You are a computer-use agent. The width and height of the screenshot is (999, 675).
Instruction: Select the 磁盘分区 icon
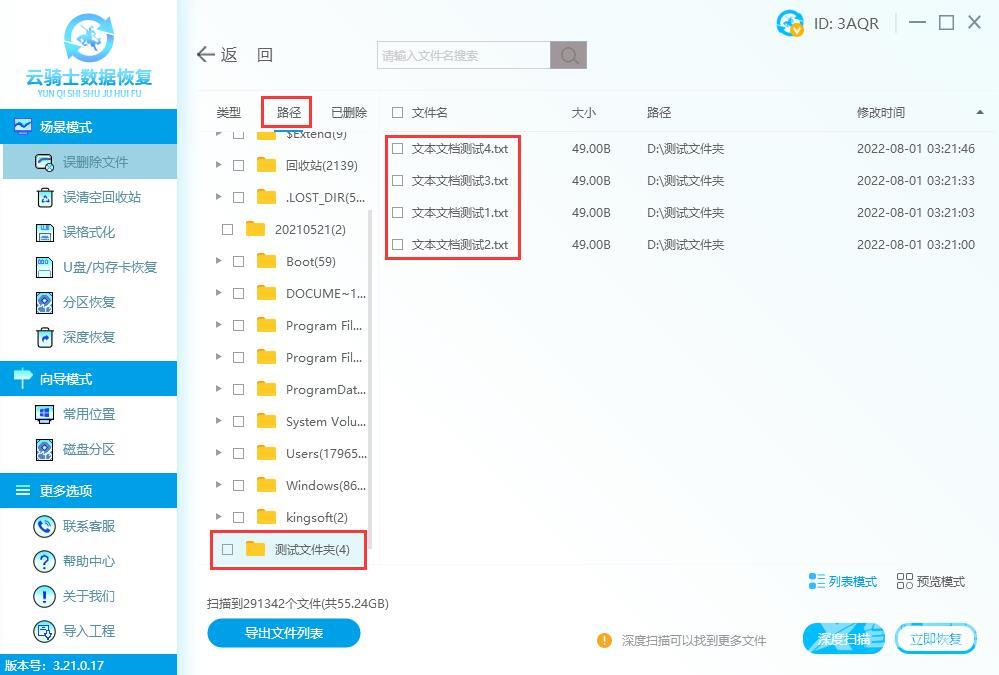[x=45, y=449]
